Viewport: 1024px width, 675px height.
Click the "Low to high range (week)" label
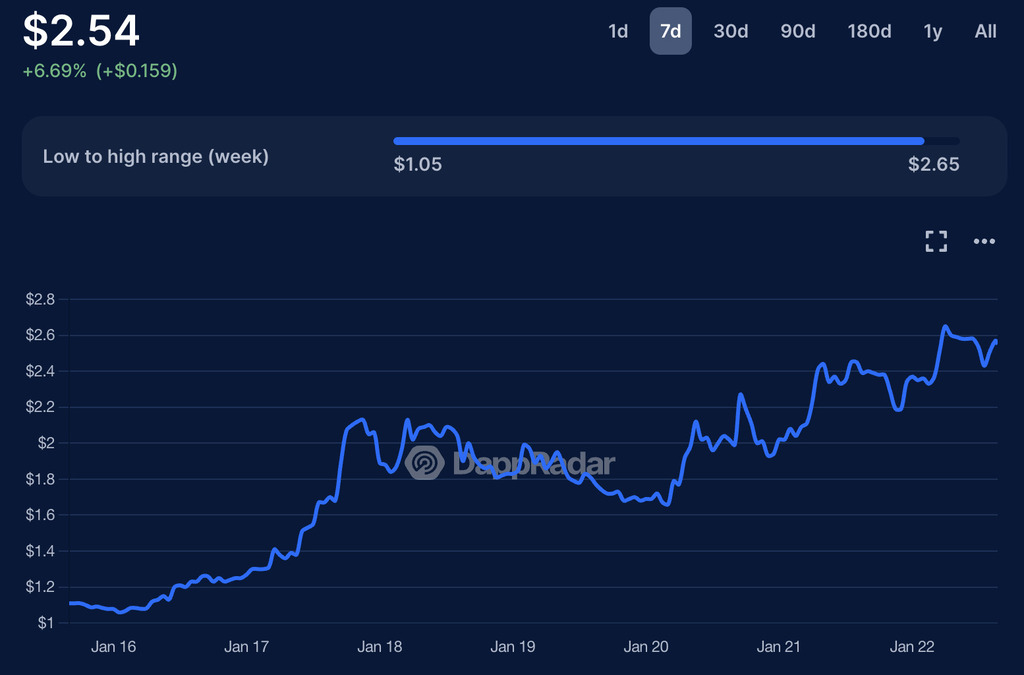pos(156,156)
